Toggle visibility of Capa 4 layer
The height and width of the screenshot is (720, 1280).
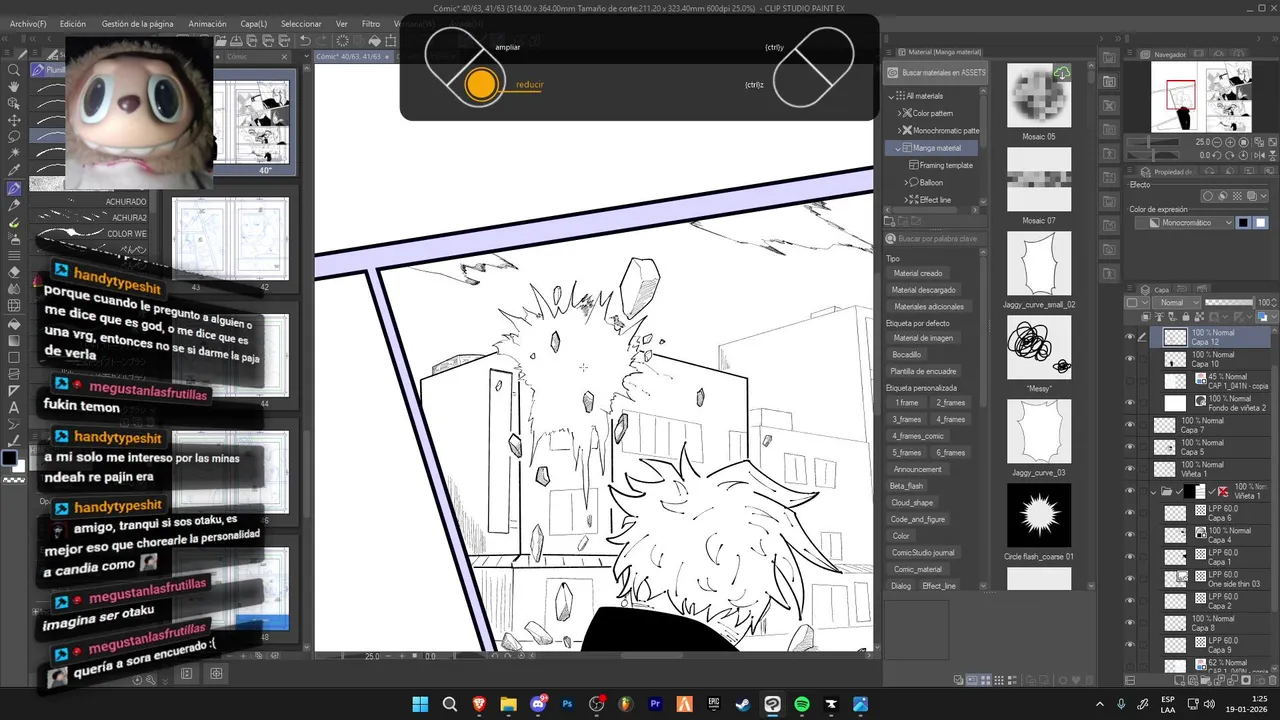coord(1130,535)
